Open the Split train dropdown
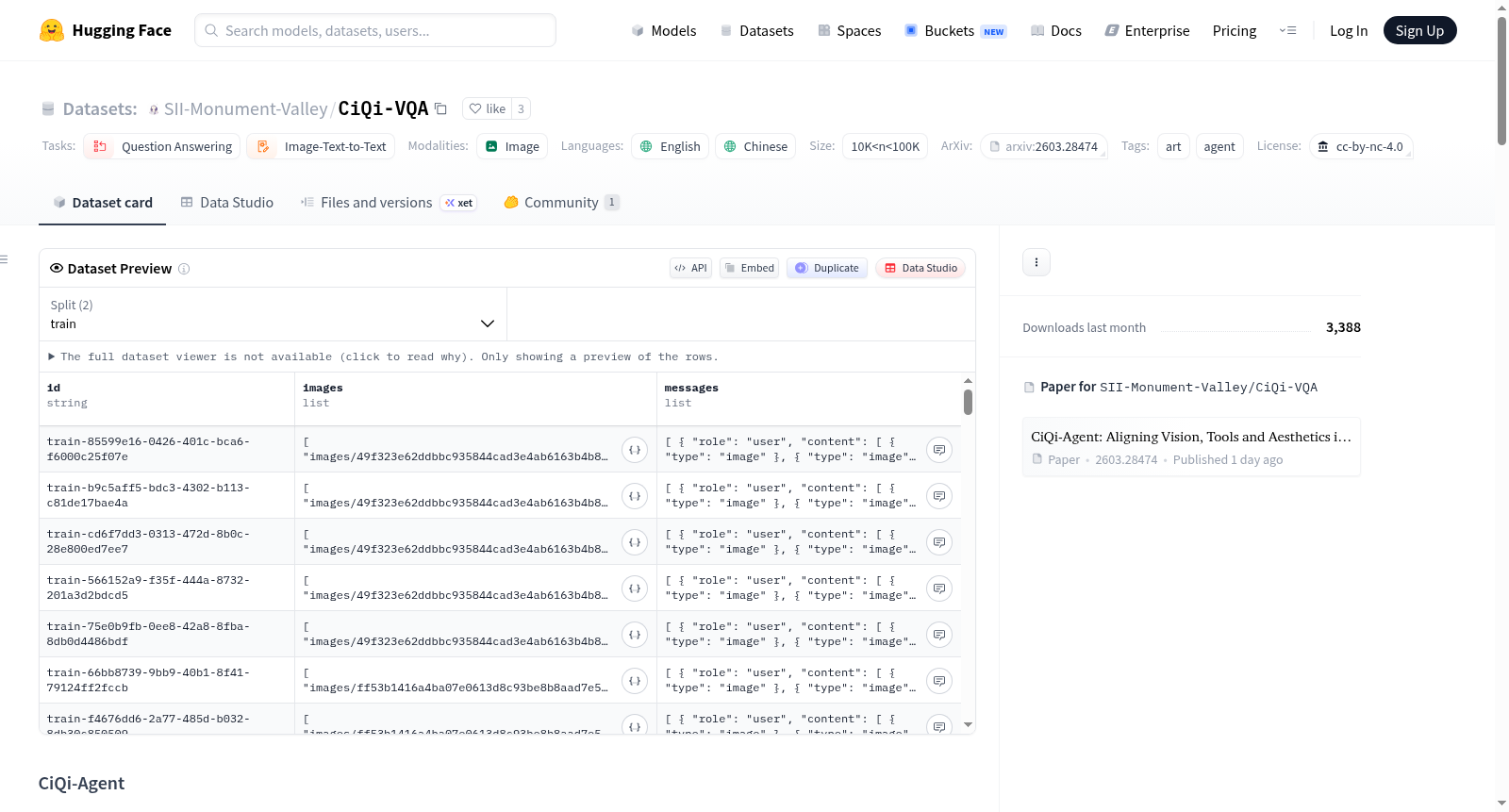1509x812 pixels. [x=273, y=314]
